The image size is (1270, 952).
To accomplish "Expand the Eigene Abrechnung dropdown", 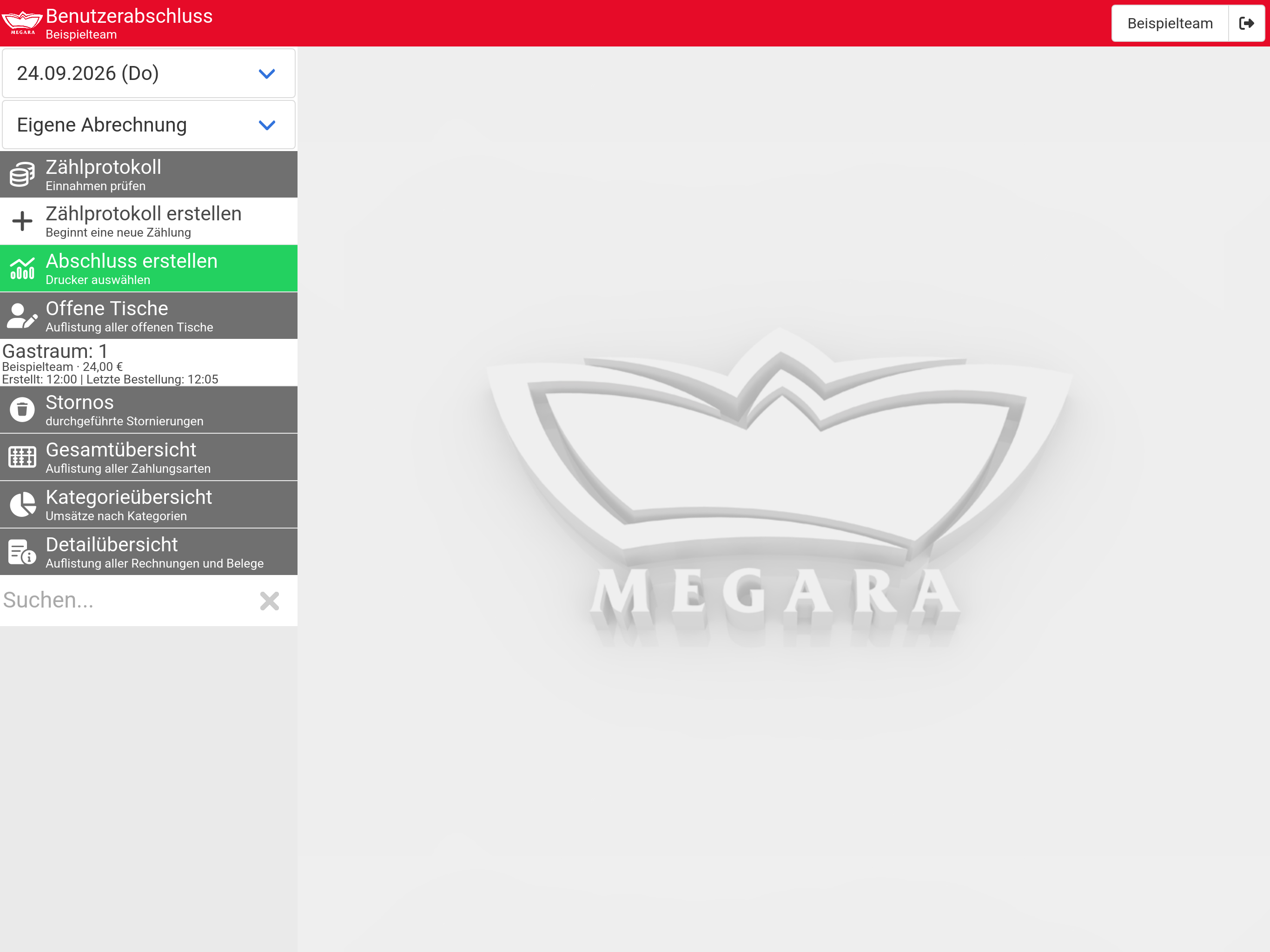I will click(x=149, y=125).
